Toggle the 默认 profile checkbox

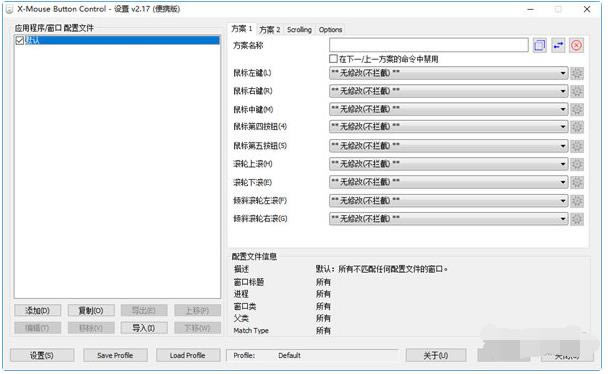coord(20,40)
